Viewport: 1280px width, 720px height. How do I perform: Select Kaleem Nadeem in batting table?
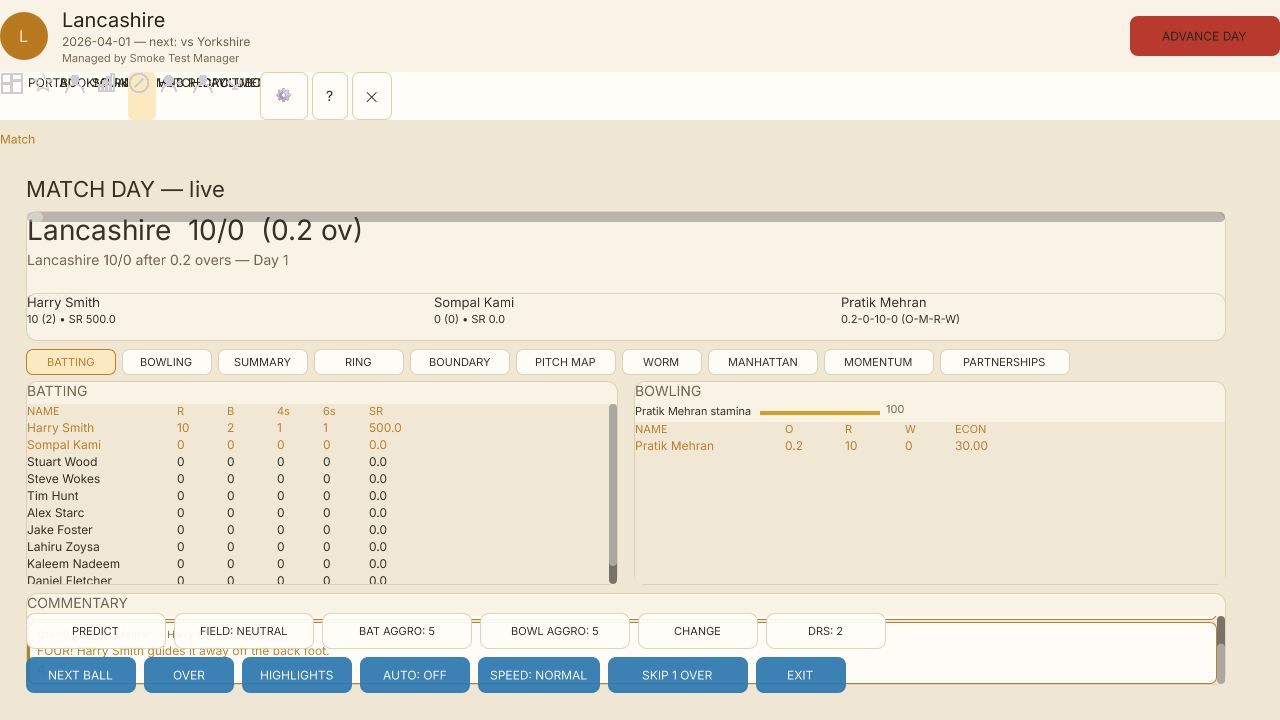pos(318,564)
